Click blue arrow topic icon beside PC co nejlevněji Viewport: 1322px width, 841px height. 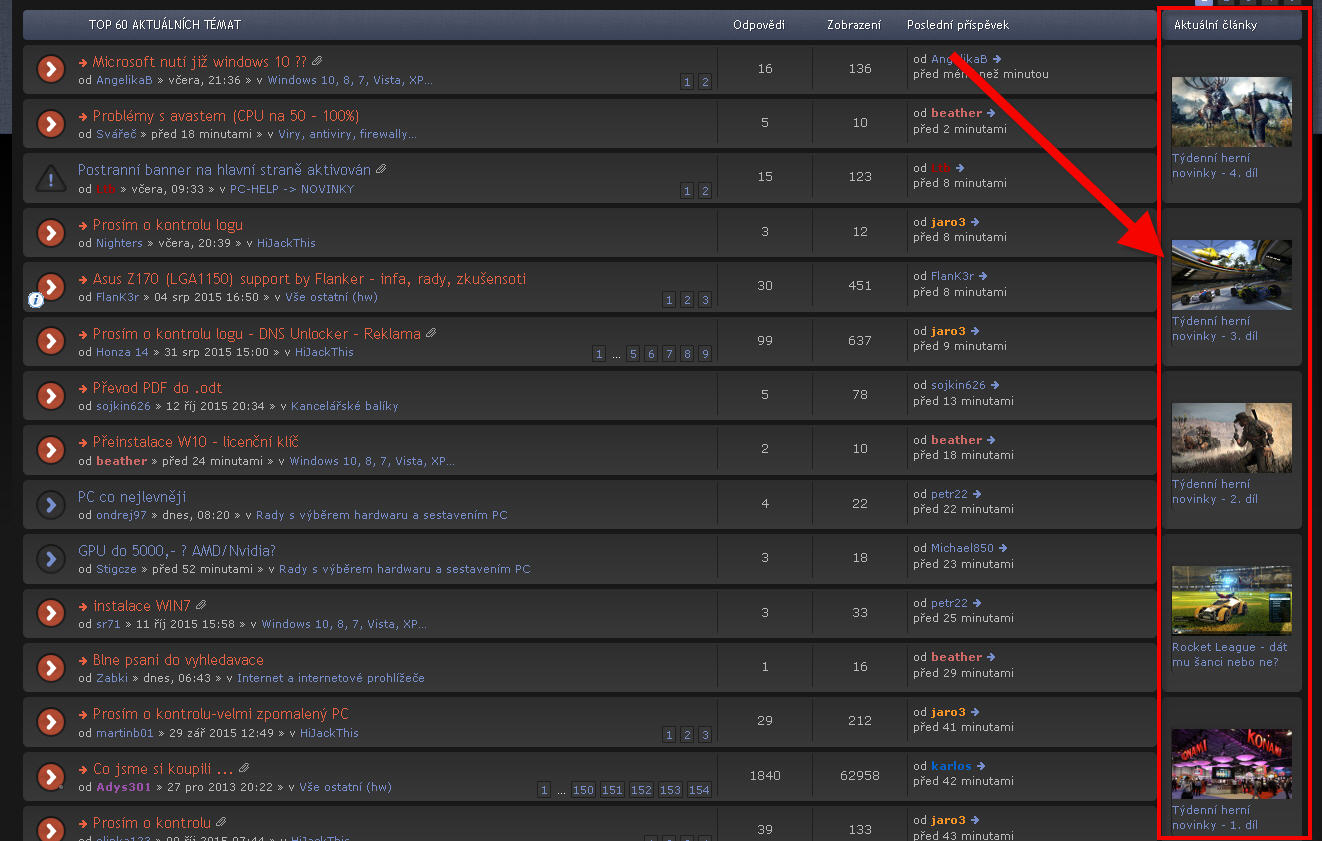pyautogui.click(x=50, y=505)
